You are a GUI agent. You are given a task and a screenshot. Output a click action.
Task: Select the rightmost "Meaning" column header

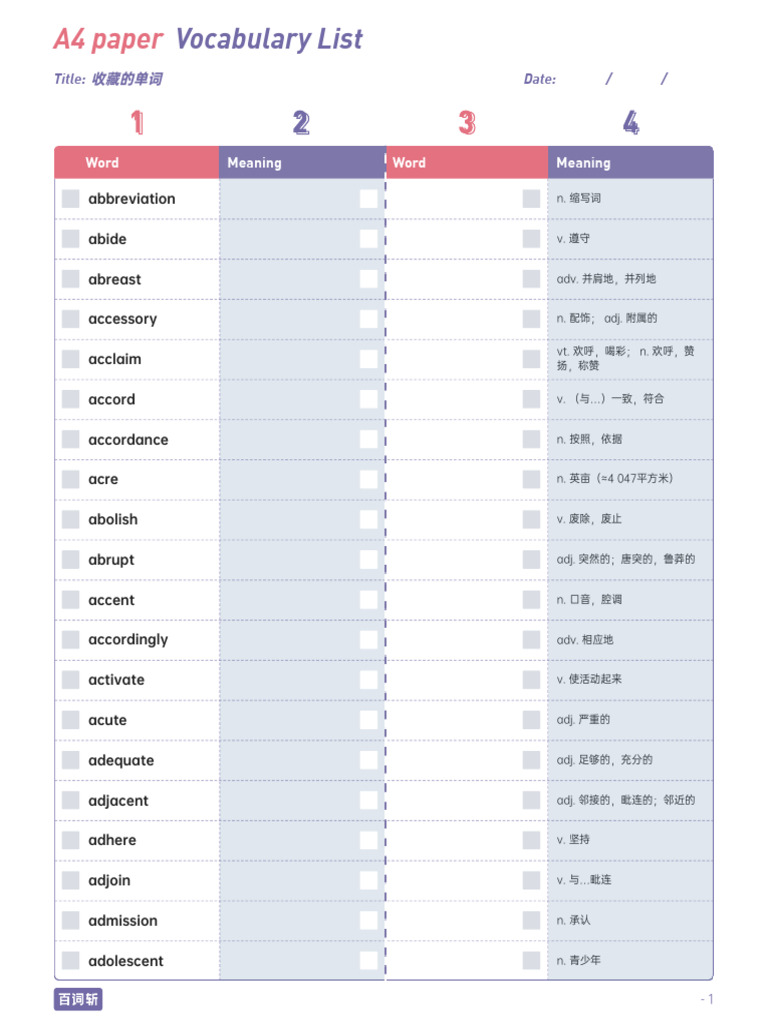(583, 163)
